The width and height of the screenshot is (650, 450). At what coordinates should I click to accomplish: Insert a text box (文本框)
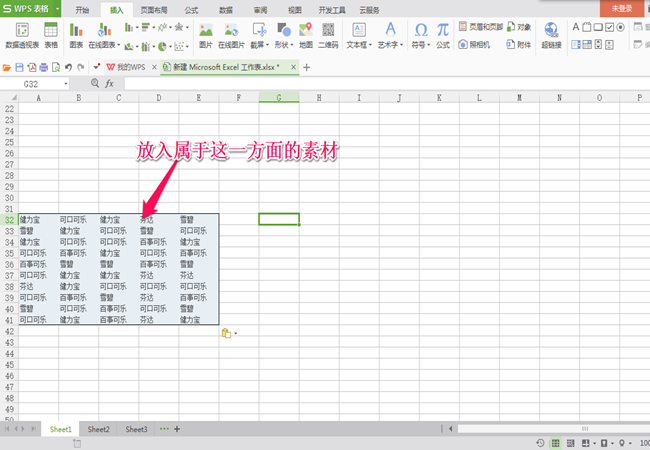pyautogui.click(x=359, y=36)
